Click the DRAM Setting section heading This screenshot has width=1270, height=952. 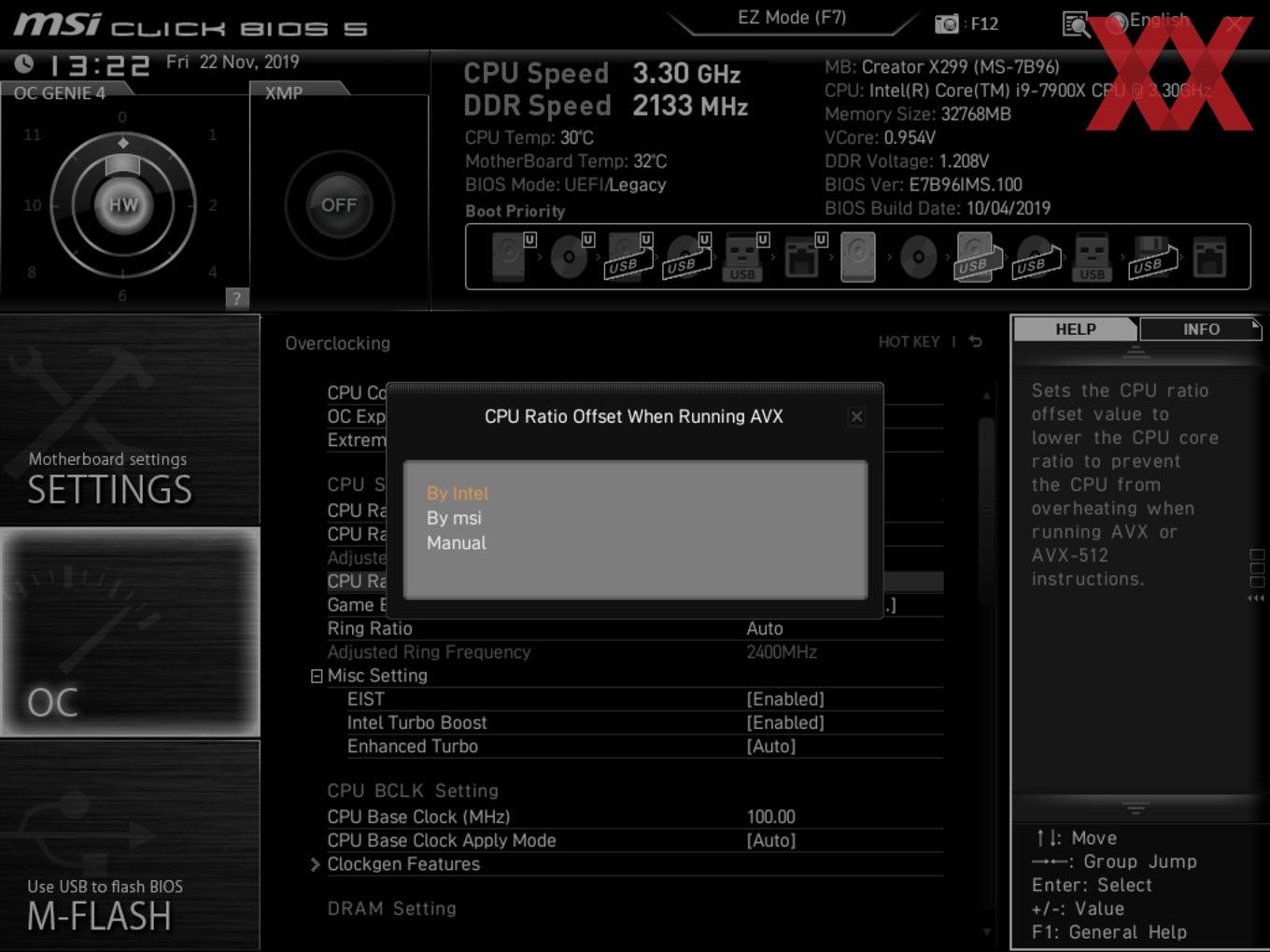pos(392,908)
